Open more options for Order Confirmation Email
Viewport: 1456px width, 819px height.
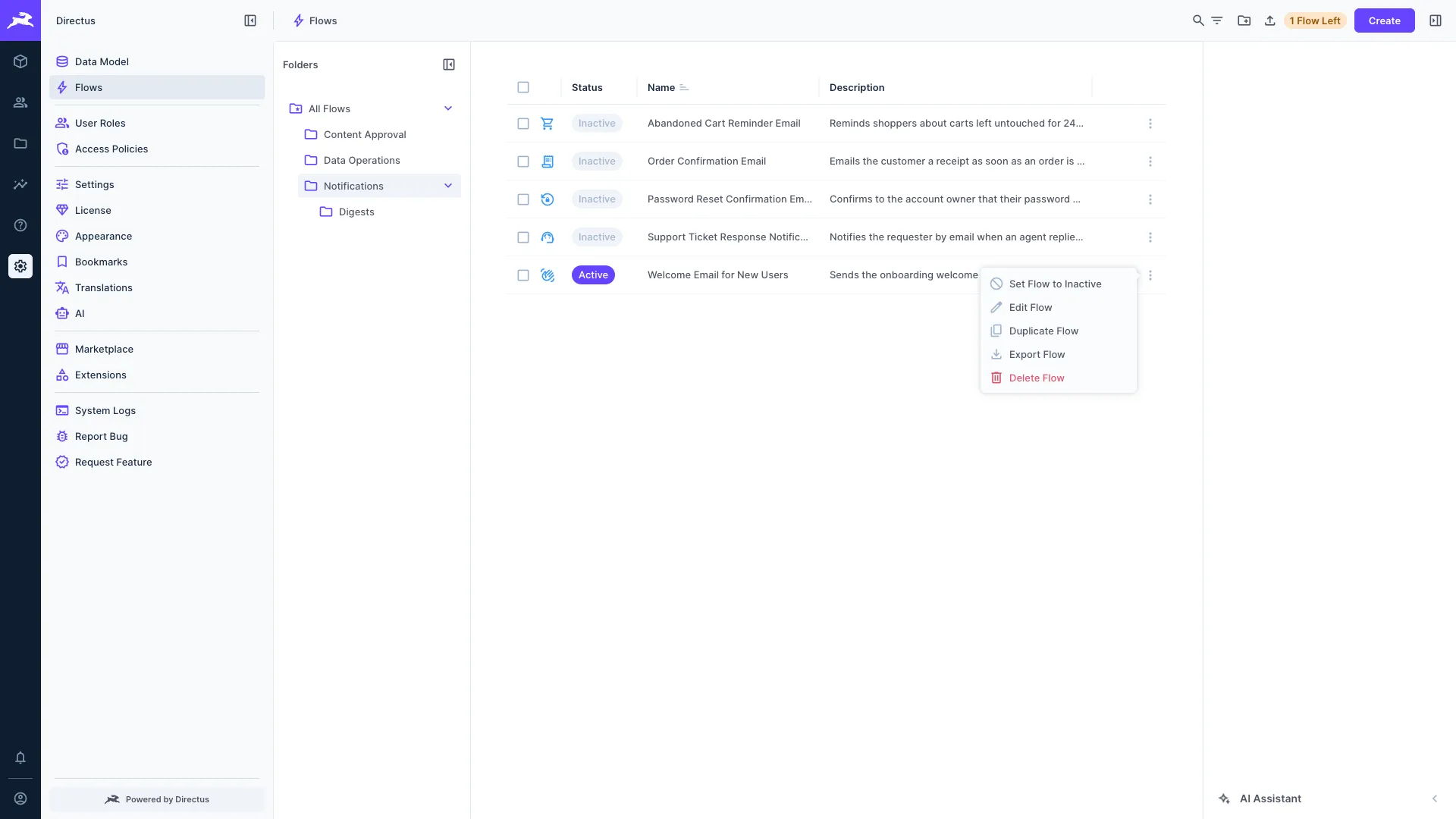coord(1150,162)
